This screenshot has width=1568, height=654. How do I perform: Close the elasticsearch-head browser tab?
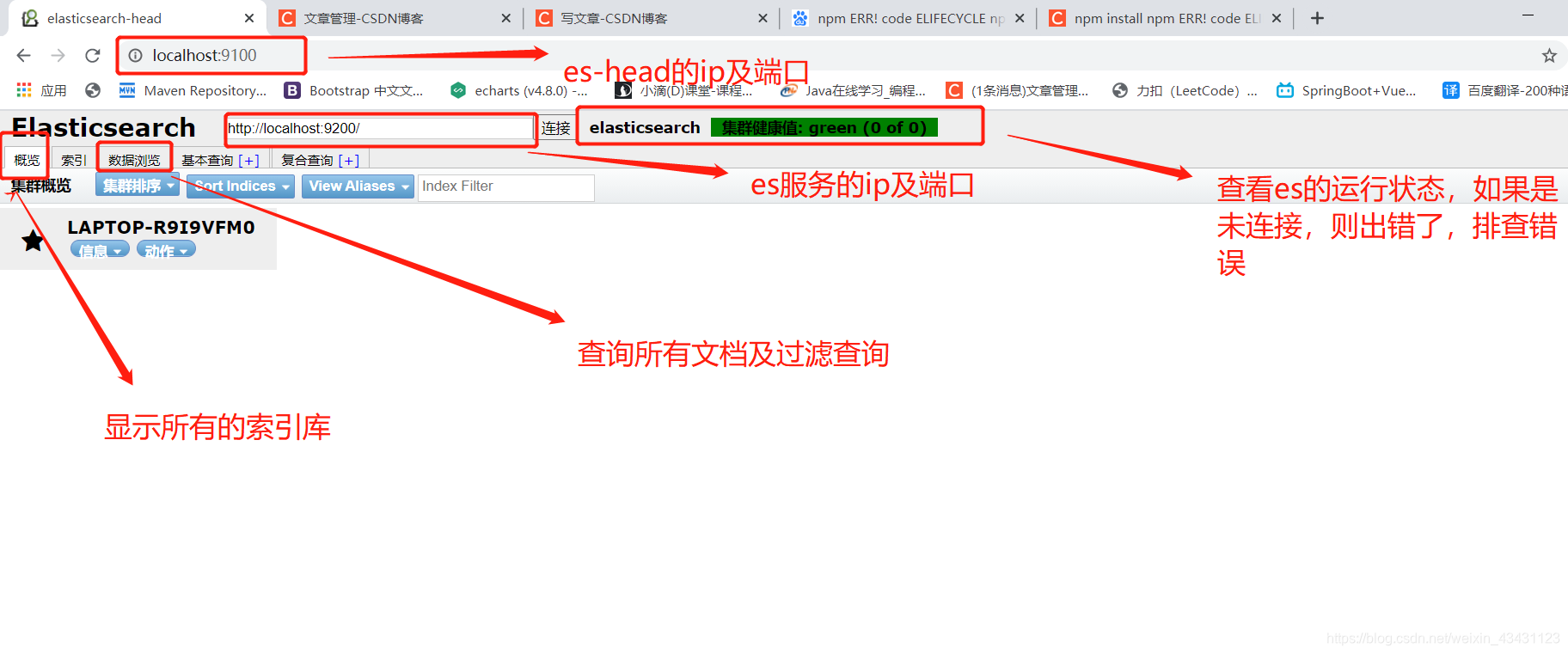tap(249, 18)
